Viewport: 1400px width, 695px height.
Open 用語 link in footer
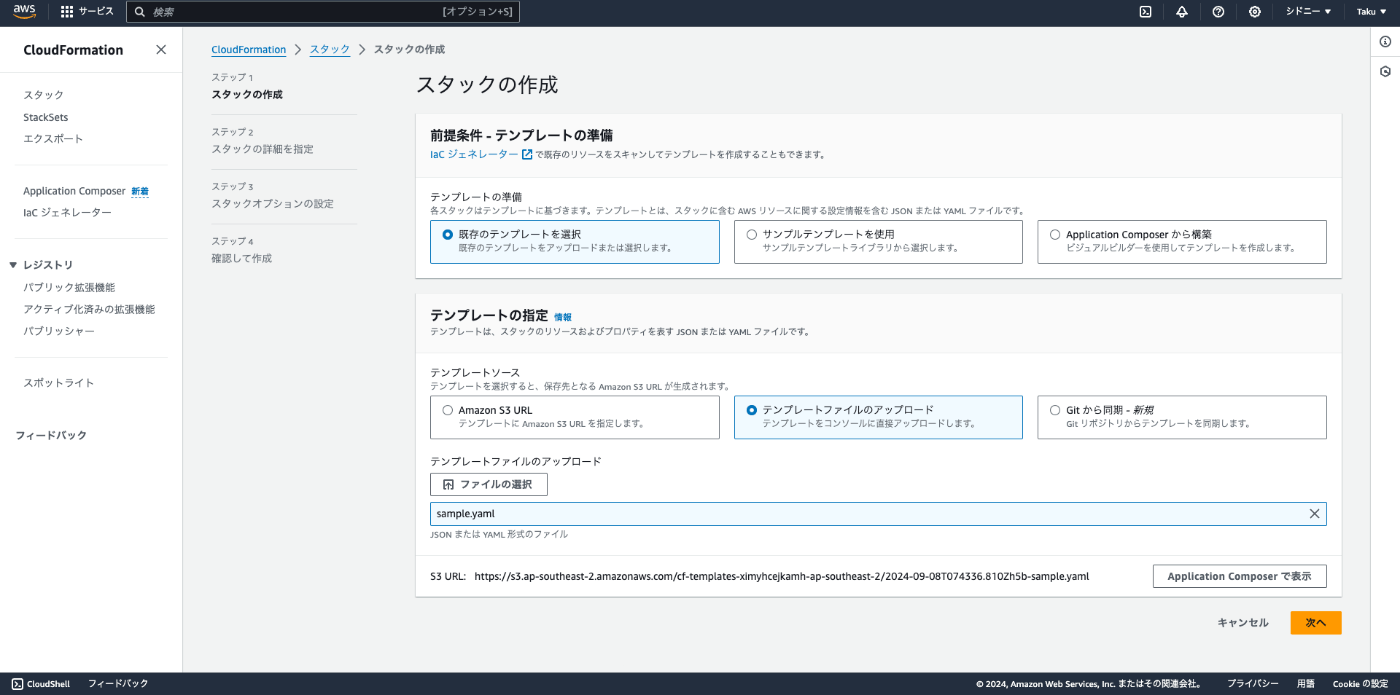(x=1306, y=684)
